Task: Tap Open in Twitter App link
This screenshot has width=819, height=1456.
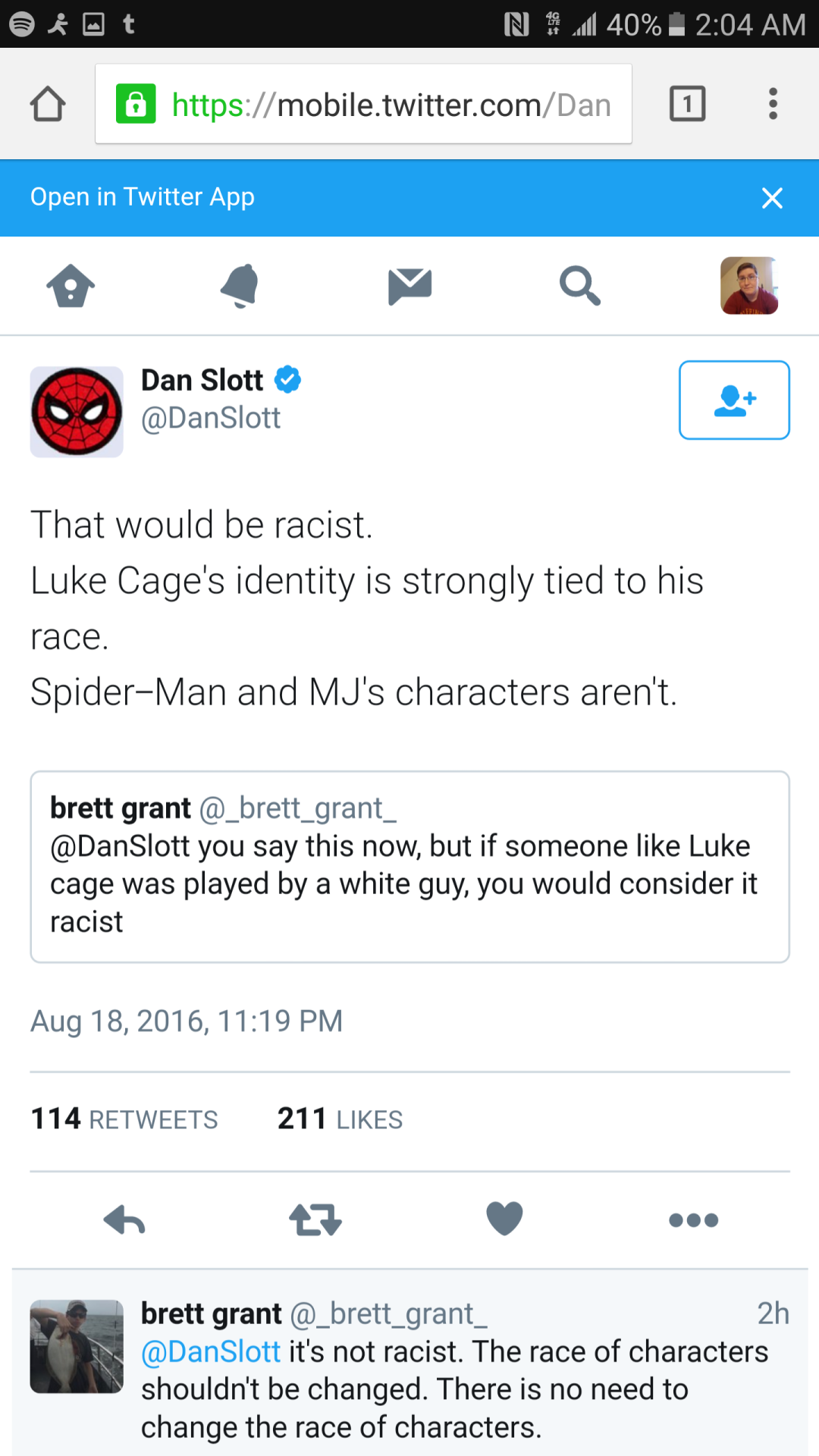Action: pyautogui.click(x=143, y=197)
